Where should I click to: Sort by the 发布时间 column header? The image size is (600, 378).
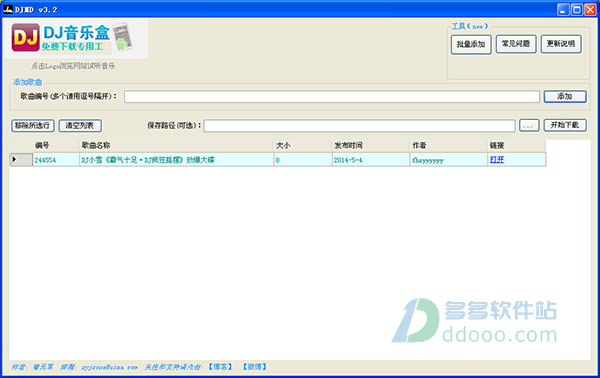370,145
